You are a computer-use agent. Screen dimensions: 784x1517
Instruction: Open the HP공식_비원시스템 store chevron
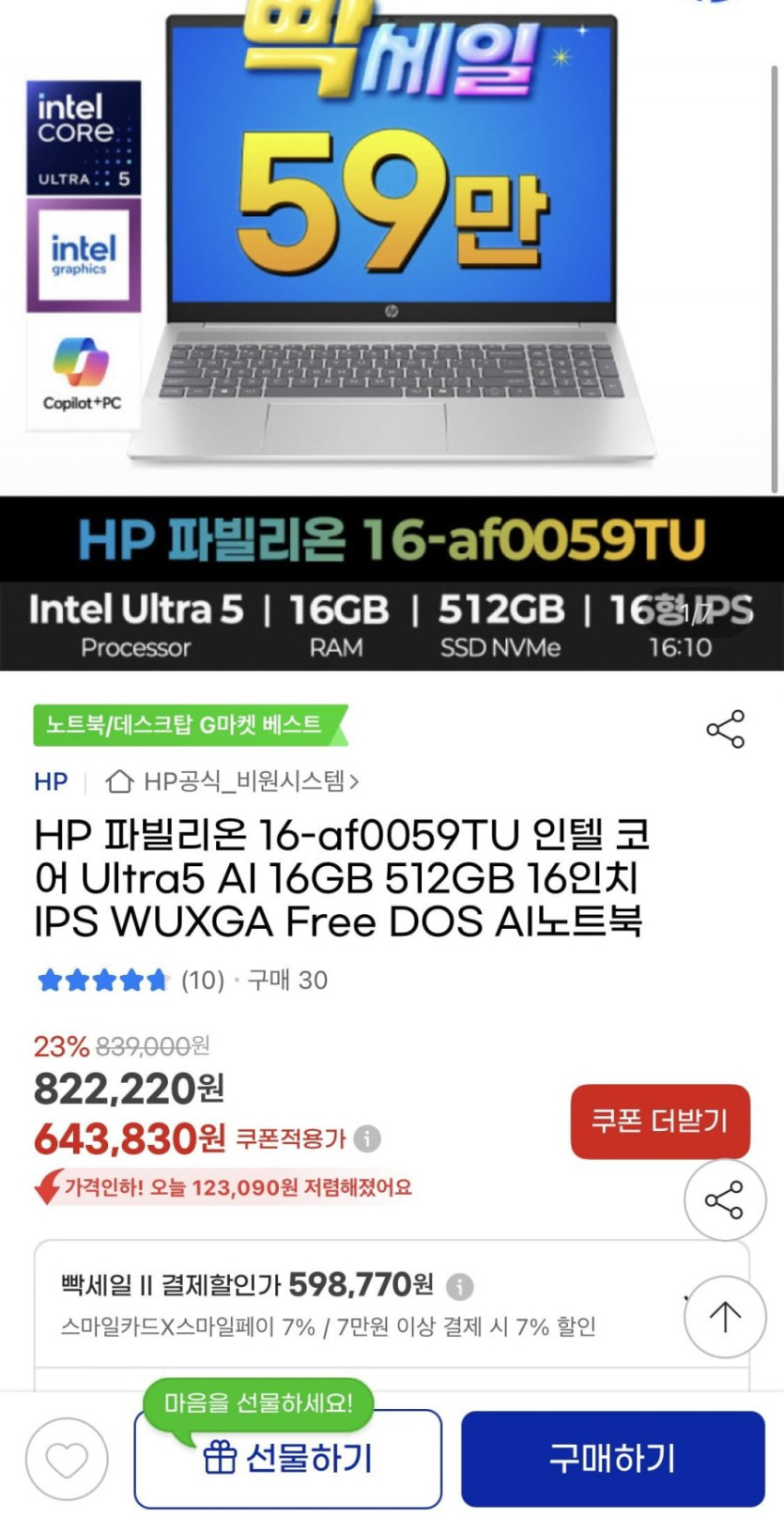[x=355, y=781]
